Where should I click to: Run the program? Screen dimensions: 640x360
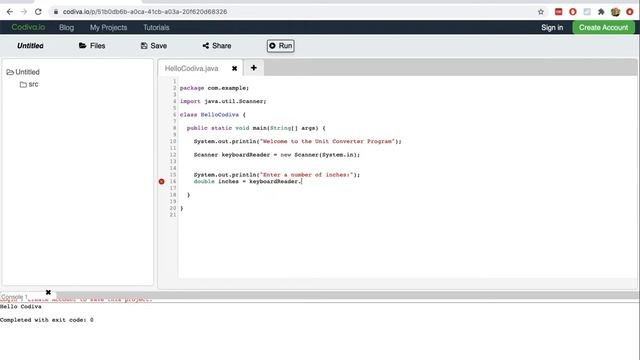[280, 46]
